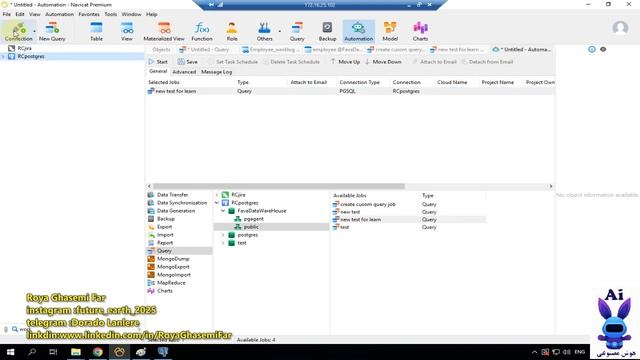640x360 pixels.
Task: Save the automation profile
Action: coord(188,62)
